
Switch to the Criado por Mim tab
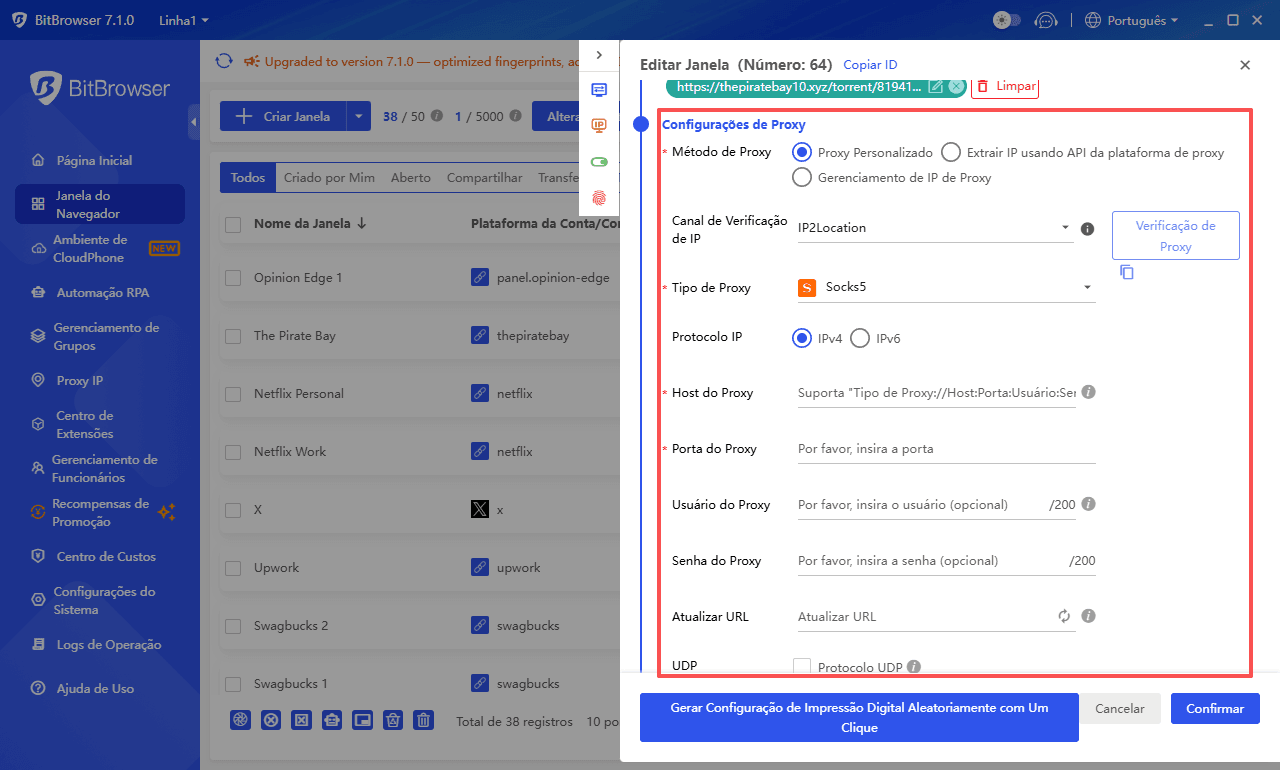click(329, 178)
